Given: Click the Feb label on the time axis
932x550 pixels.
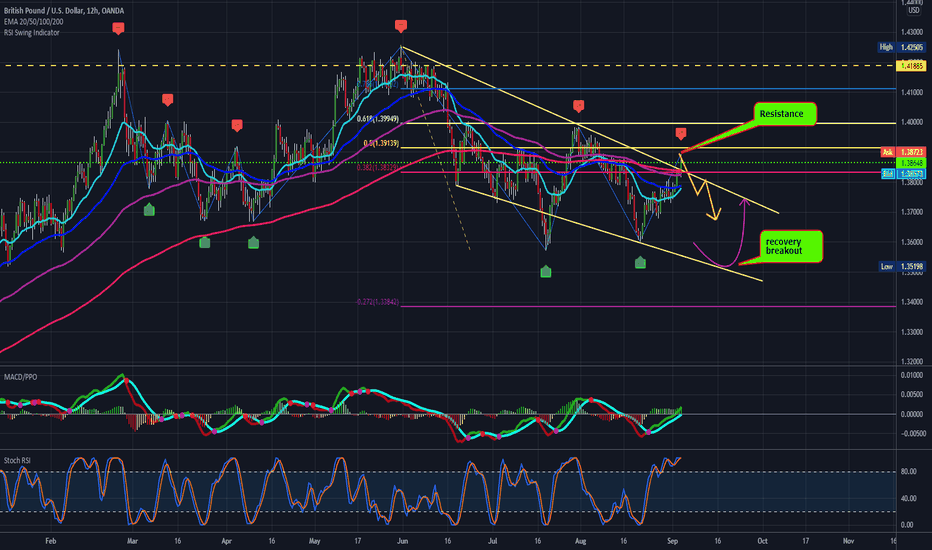Looking at the screenshot, I should point(51,541).
